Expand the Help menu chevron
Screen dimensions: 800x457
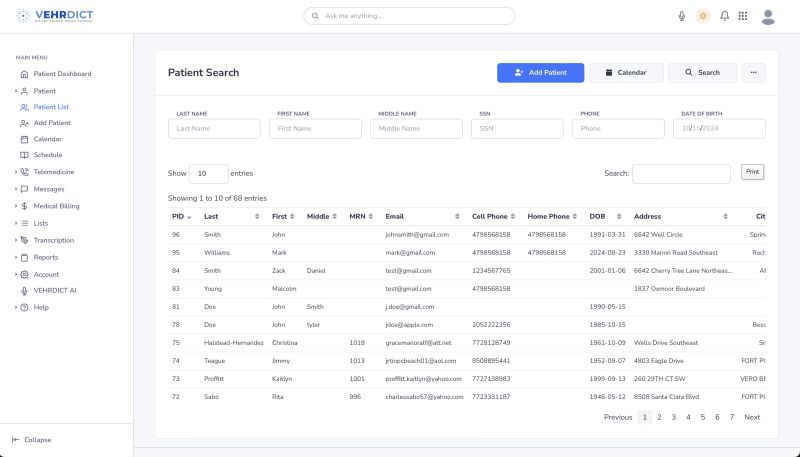point(16,308)
